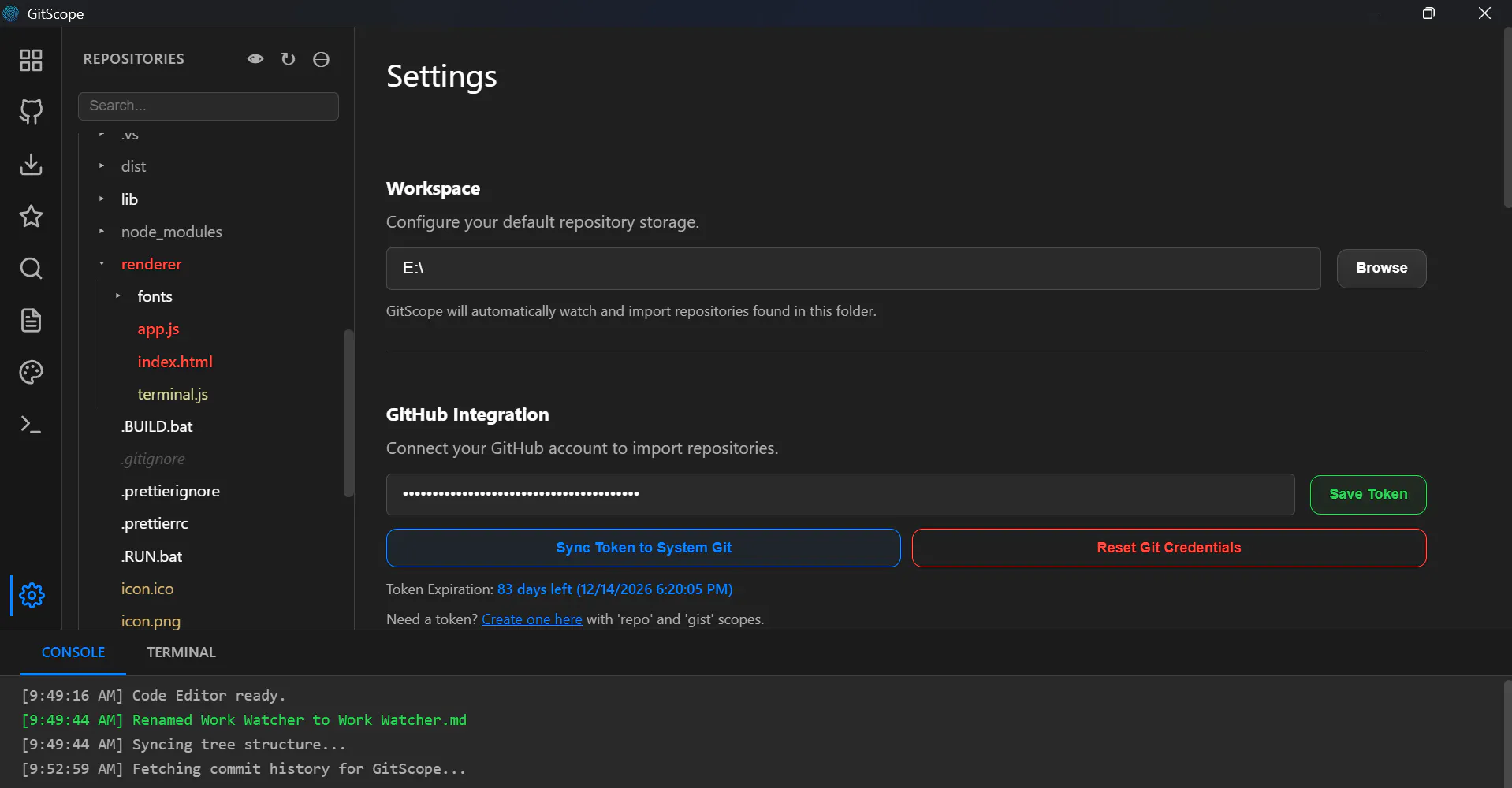Click 'Fetching commit history for GitScope...' log line
Screen dimensions: 1512x788
point(244,768)
